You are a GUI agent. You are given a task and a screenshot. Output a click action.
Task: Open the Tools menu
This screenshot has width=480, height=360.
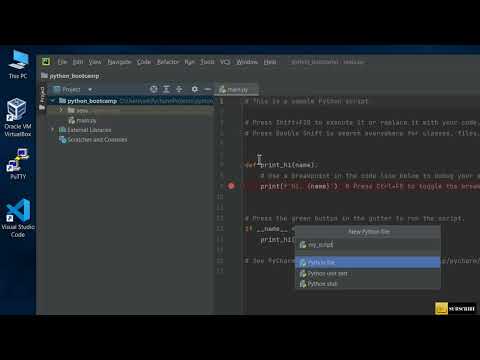click(x=207, y=62)
